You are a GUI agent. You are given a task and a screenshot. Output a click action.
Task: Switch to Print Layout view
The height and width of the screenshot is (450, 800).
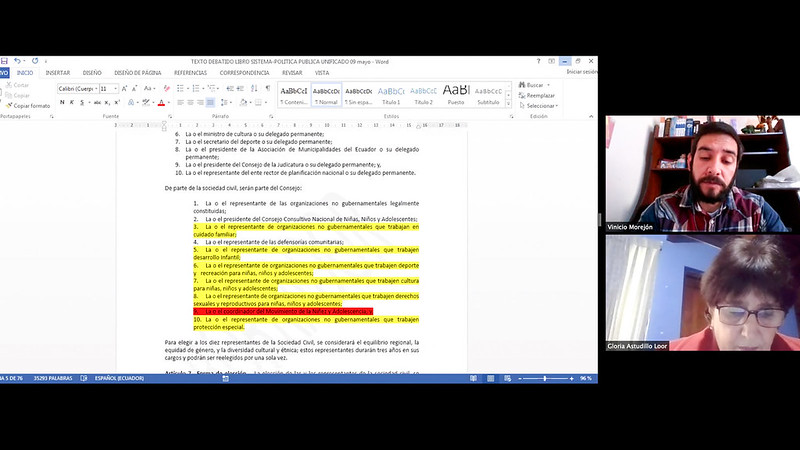[x=490, y=379]
